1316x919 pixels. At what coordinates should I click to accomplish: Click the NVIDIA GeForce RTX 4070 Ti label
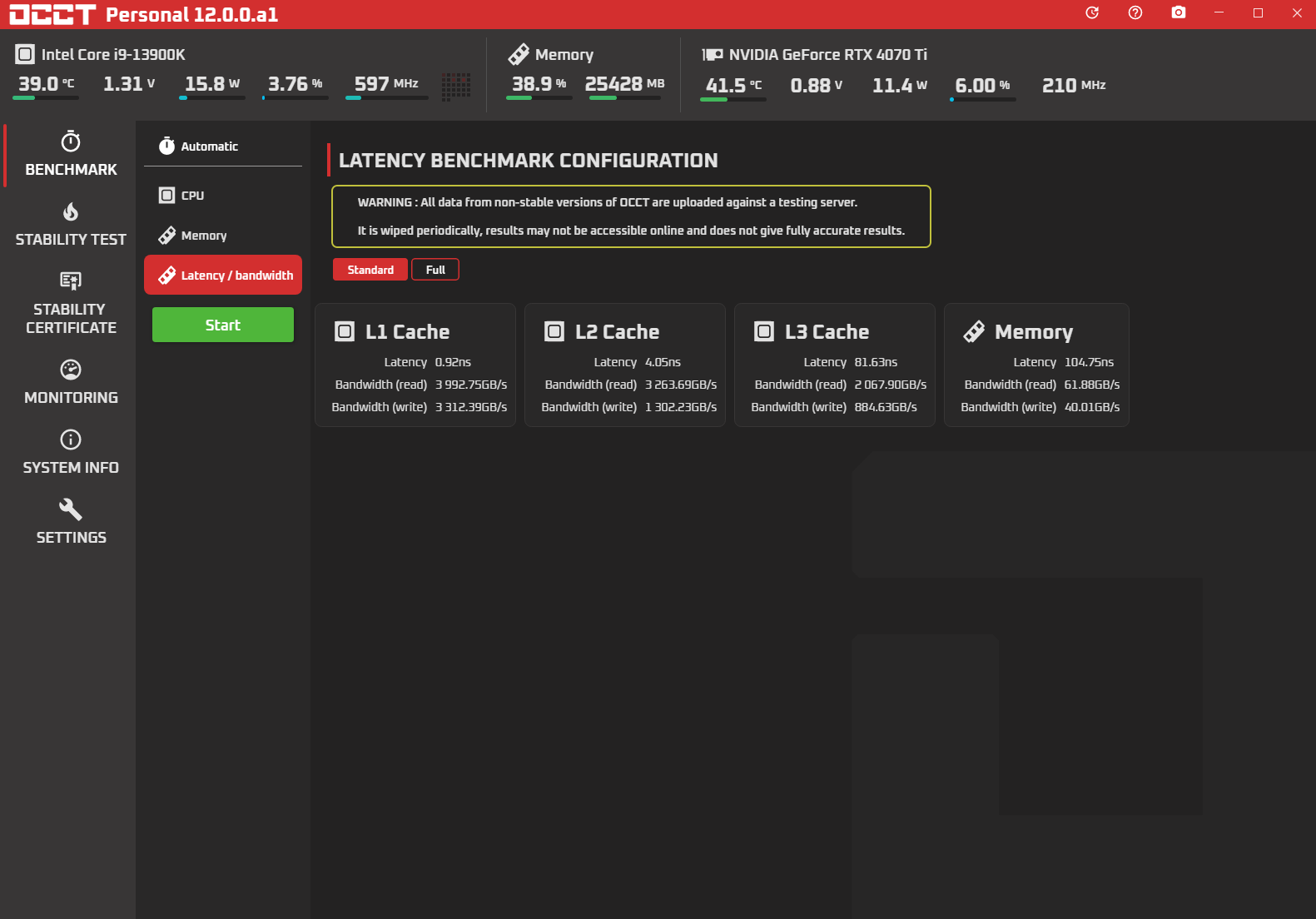827,55
